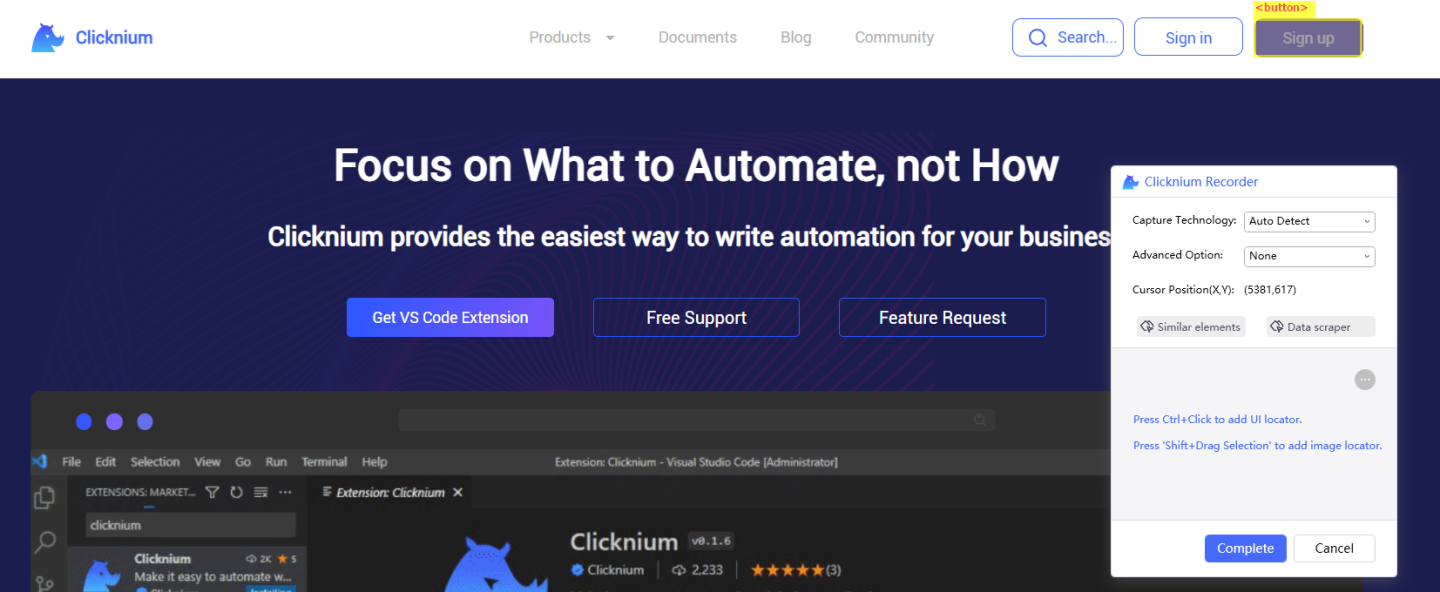
Task: Click Explorer files icon in VS Code preview
Action: [x=44, y=497]
